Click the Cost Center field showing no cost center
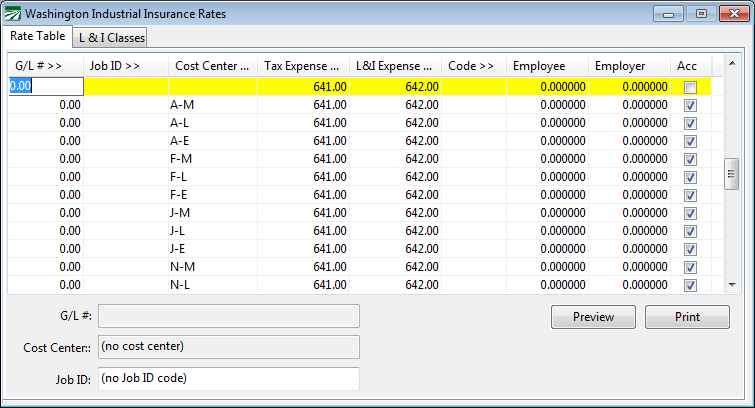 click(229, 347)
